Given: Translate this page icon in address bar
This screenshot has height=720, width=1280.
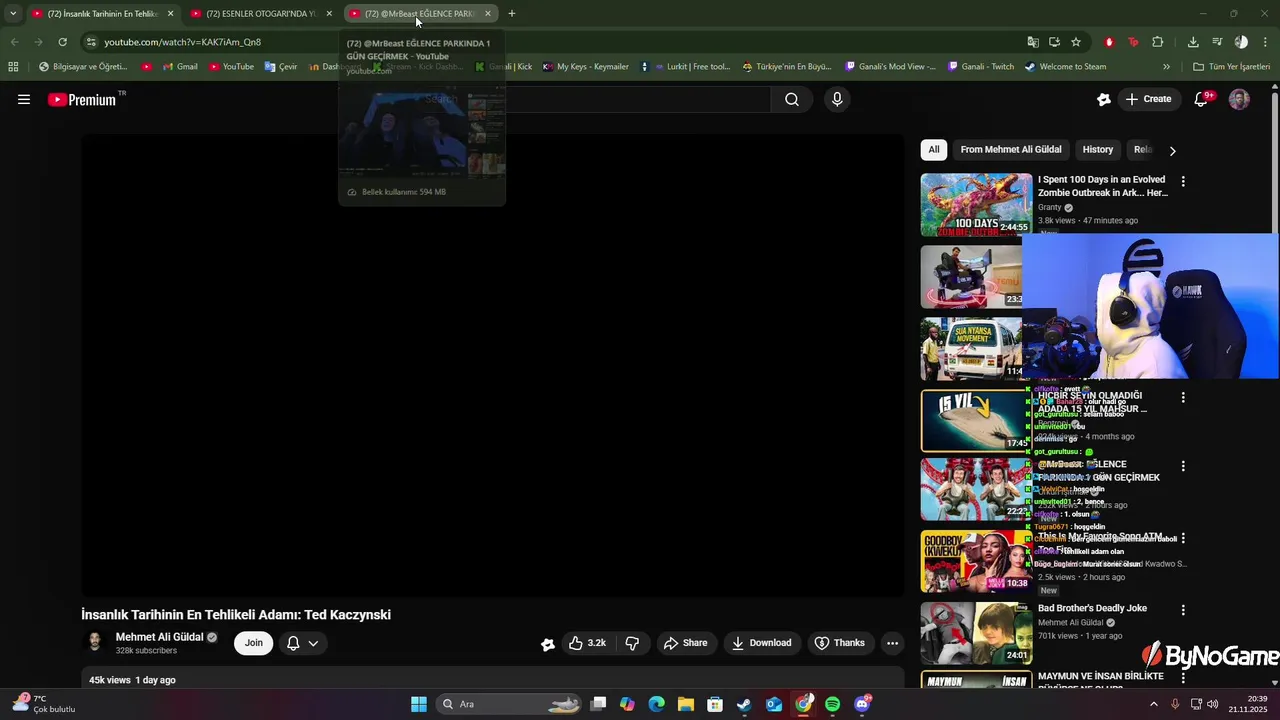Looking at the screenshot, I should point(1033,42).
